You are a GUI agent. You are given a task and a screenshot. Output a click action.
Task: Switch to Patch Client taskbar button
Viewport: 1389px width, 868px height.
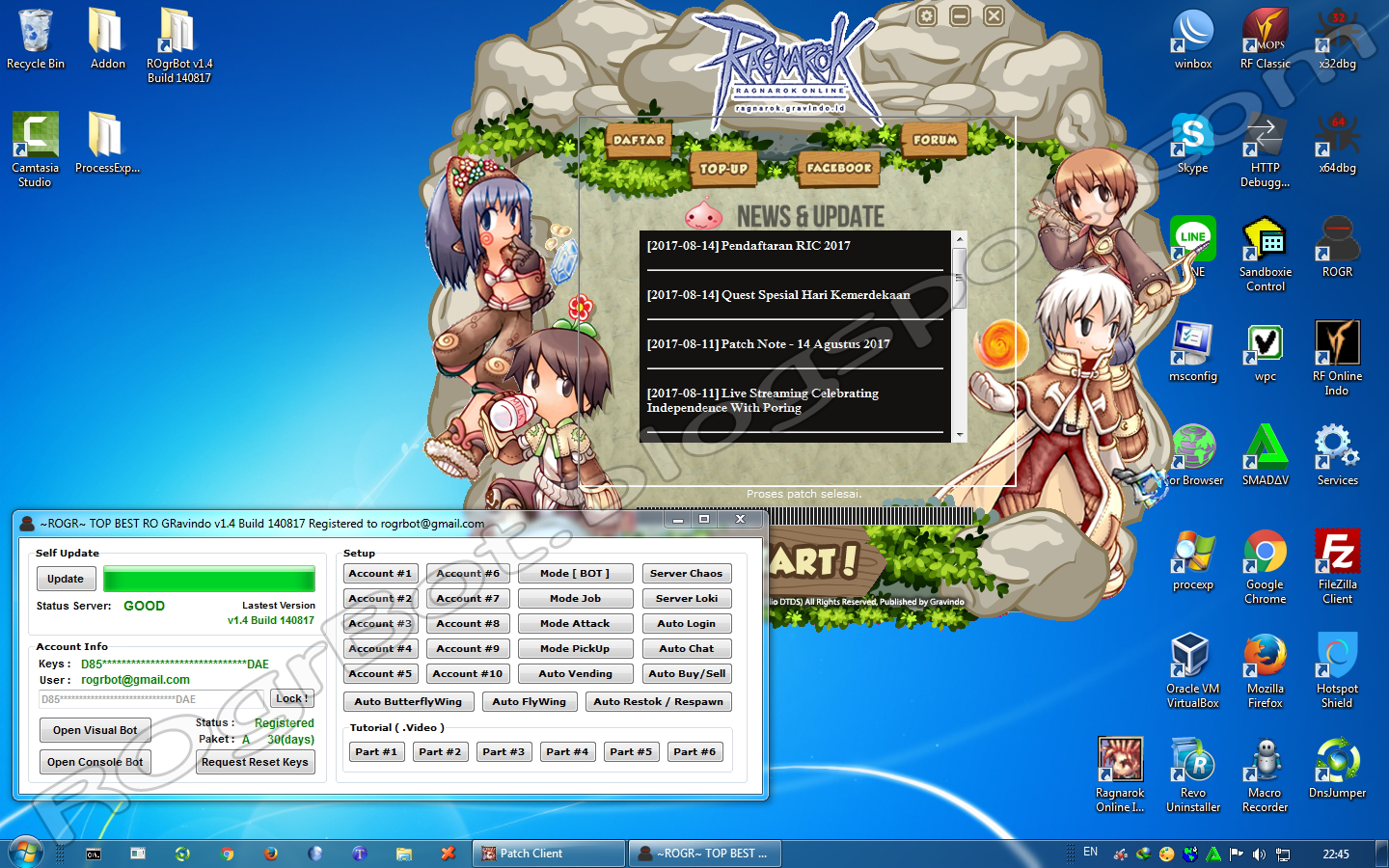pyautogui.click(x=549, y=854)
